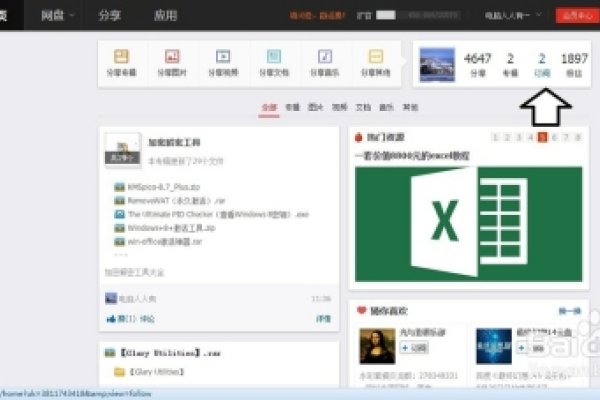The width and height of the screenshot is (600, 400).
Task: Open the 【Glary Utilities】 folder
Action: tap(156, 372)
